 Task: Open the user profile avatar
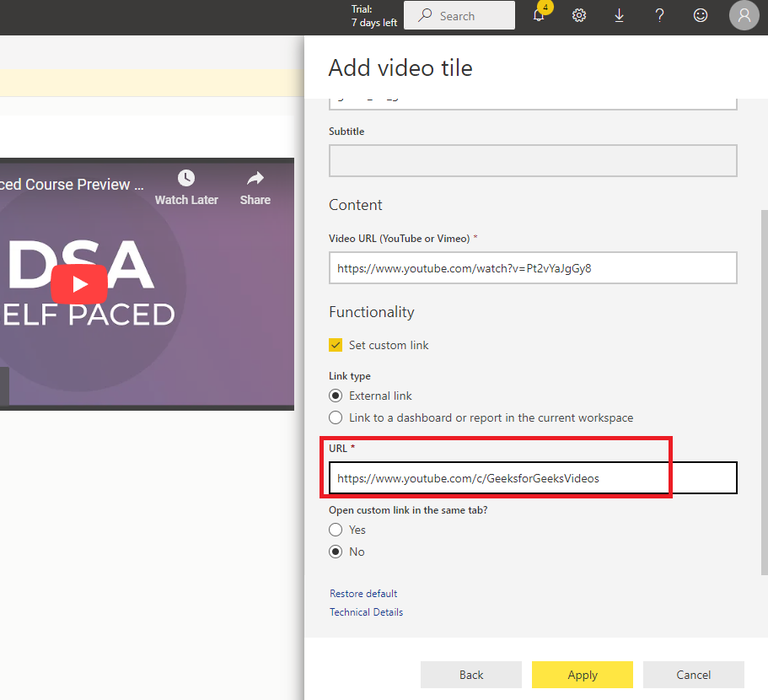click(744, 16)
